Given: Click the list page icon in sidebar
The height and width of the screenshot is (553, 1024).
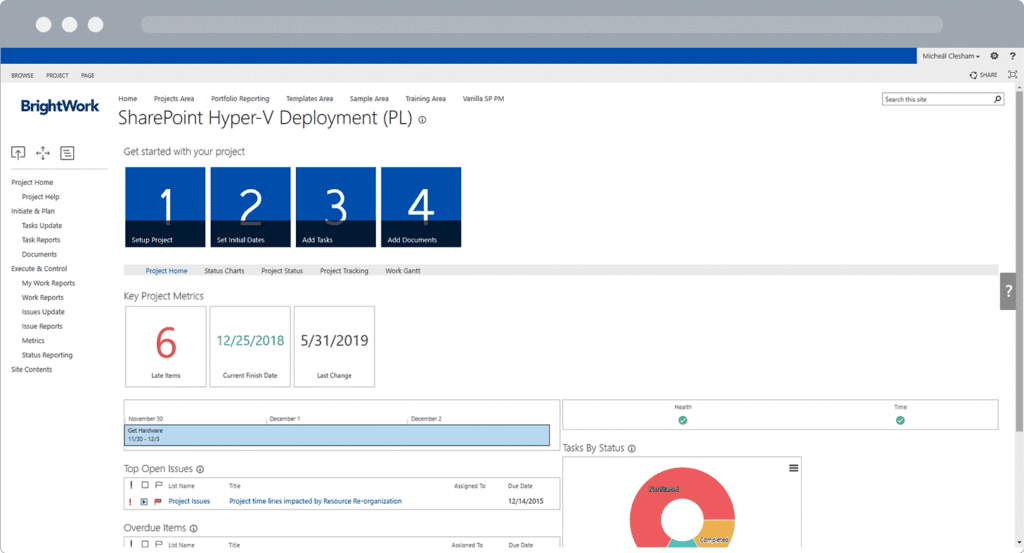Looking at the screenshot, I should (67, 153).
